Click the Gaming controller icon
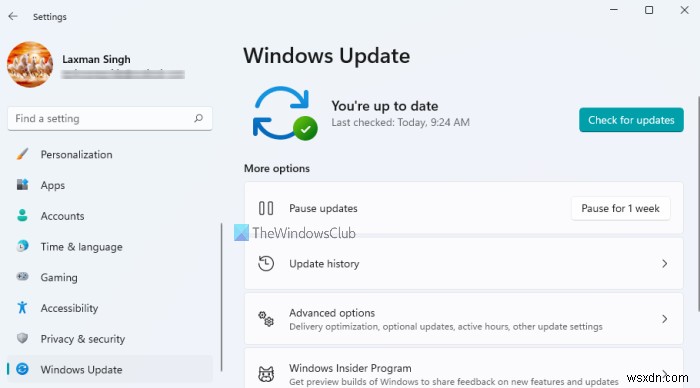Viewport: 700px width, 388px height. point(22,277)
